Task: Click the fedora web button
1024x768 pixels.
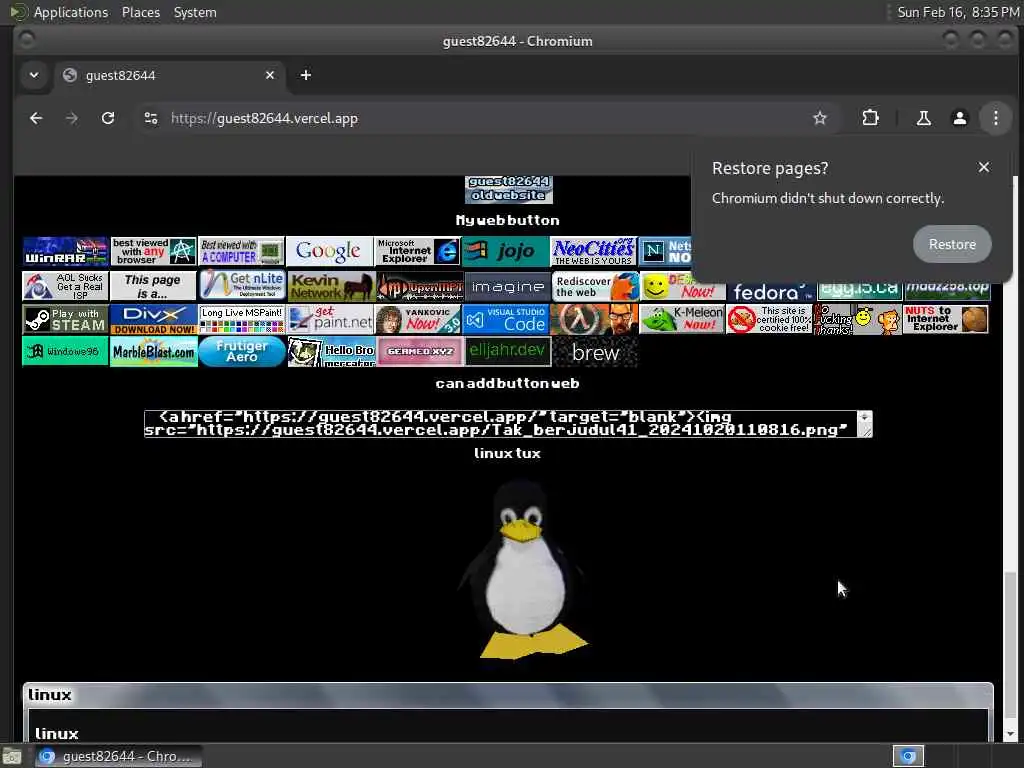Action: click(771, 291)
